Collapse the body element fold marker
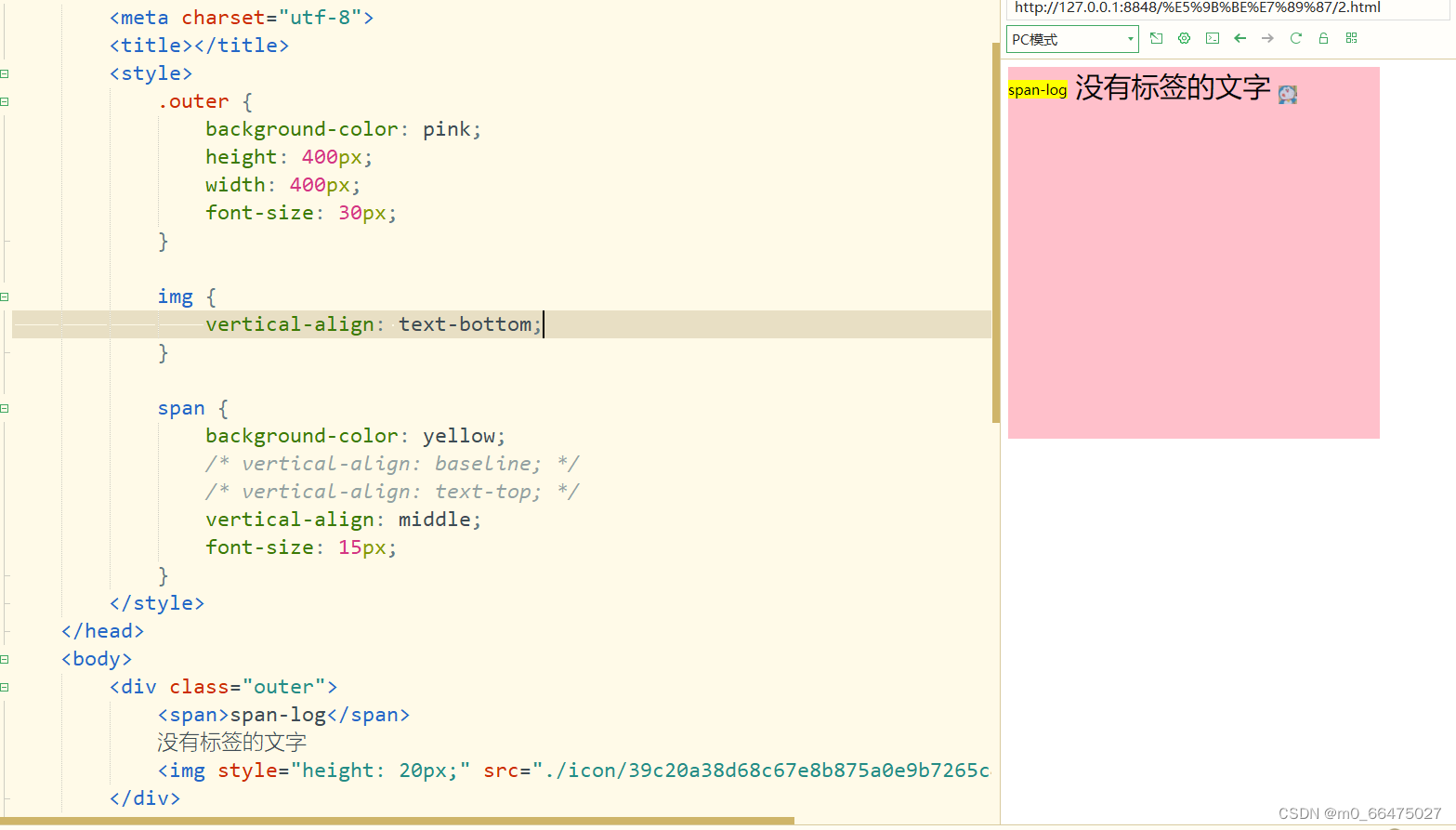Screen dimensions: 1456x830 6,658
